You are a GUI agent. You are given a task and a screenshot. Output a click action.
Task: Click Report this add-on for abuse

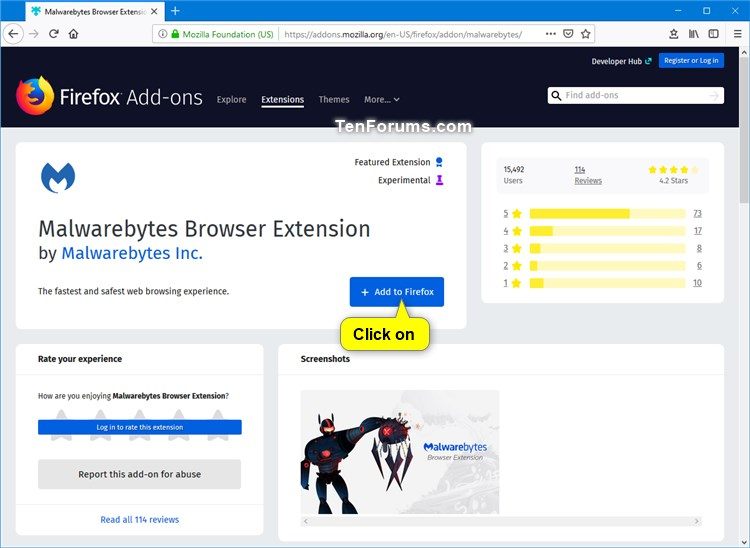140,474
